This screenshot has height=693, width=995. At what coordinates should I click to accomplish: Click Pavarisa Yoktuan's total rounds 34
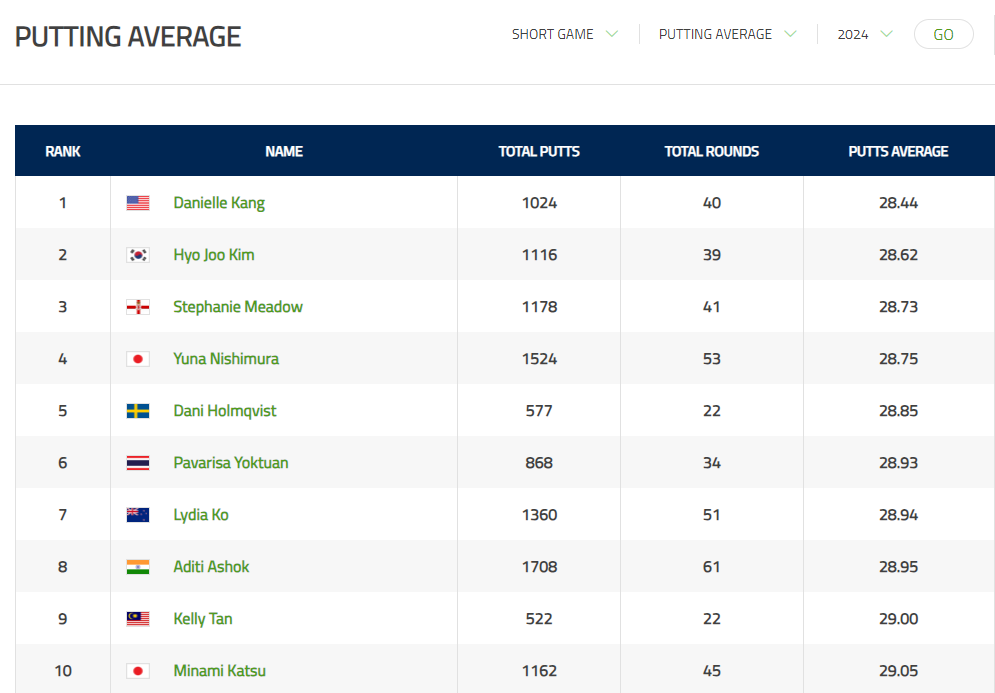(711, 463)
